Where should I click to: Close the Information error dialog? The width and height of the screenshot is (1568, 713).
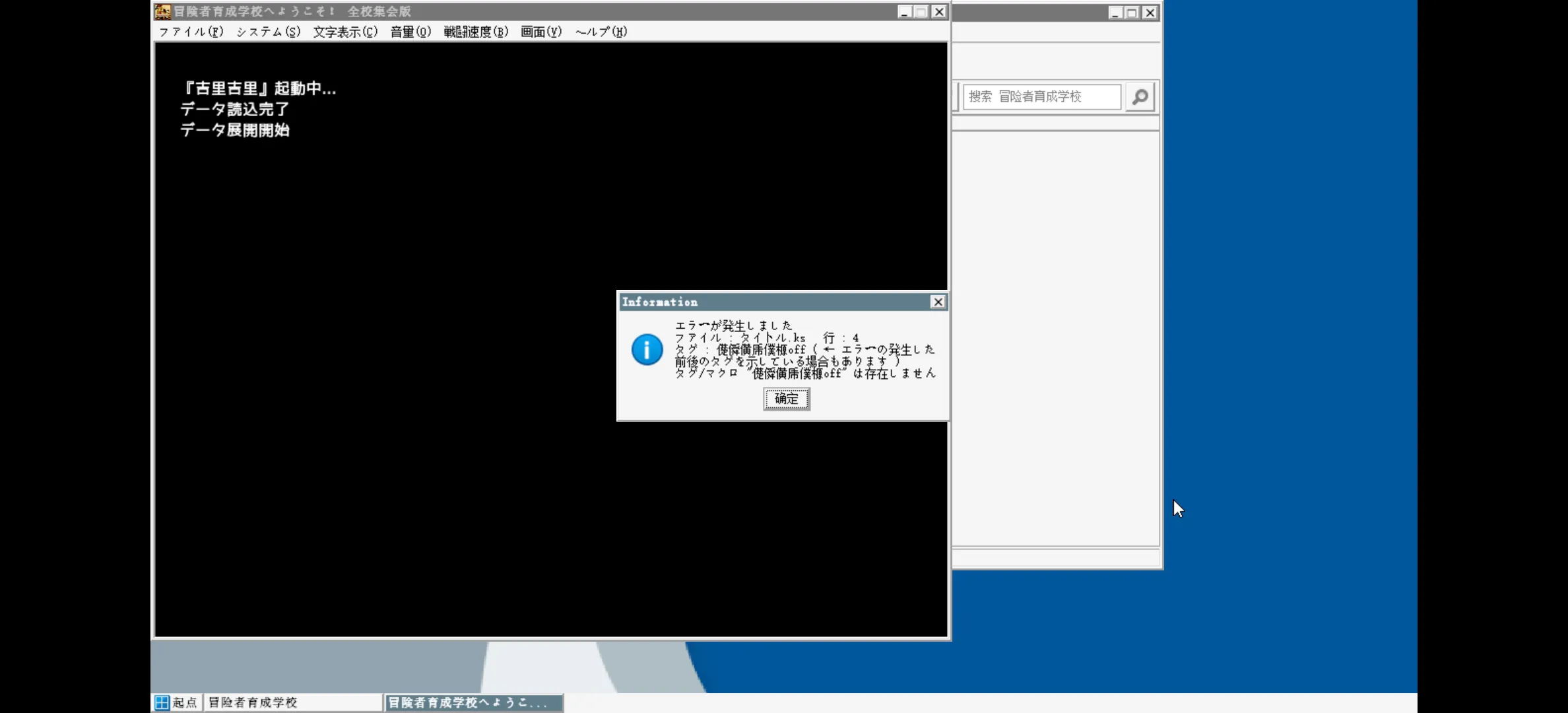pos(938,302)
